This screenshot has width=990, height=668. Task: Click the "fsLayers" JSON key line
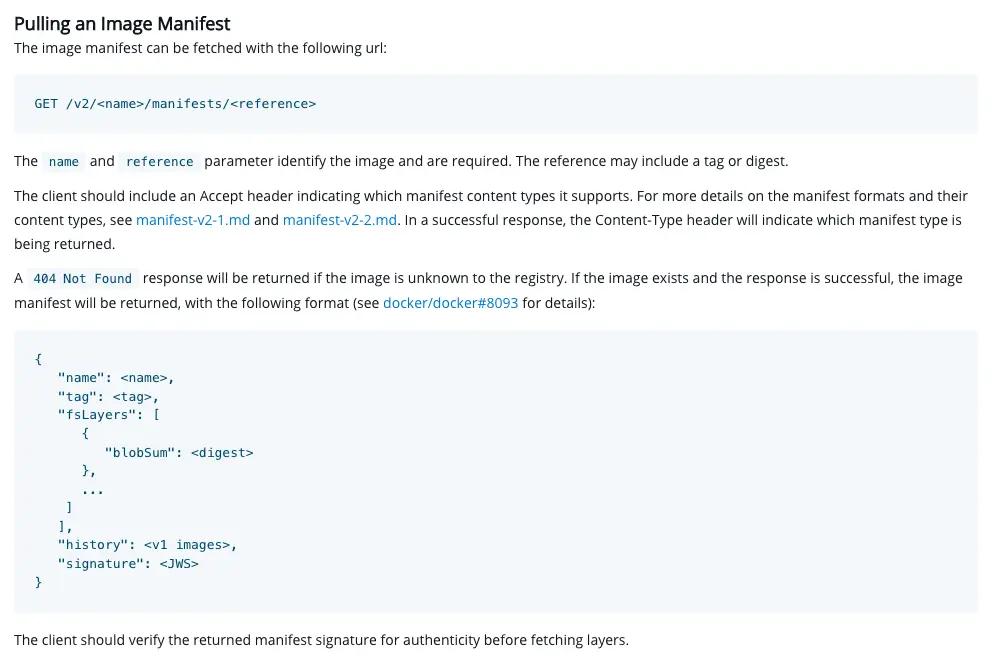[109, 415]
